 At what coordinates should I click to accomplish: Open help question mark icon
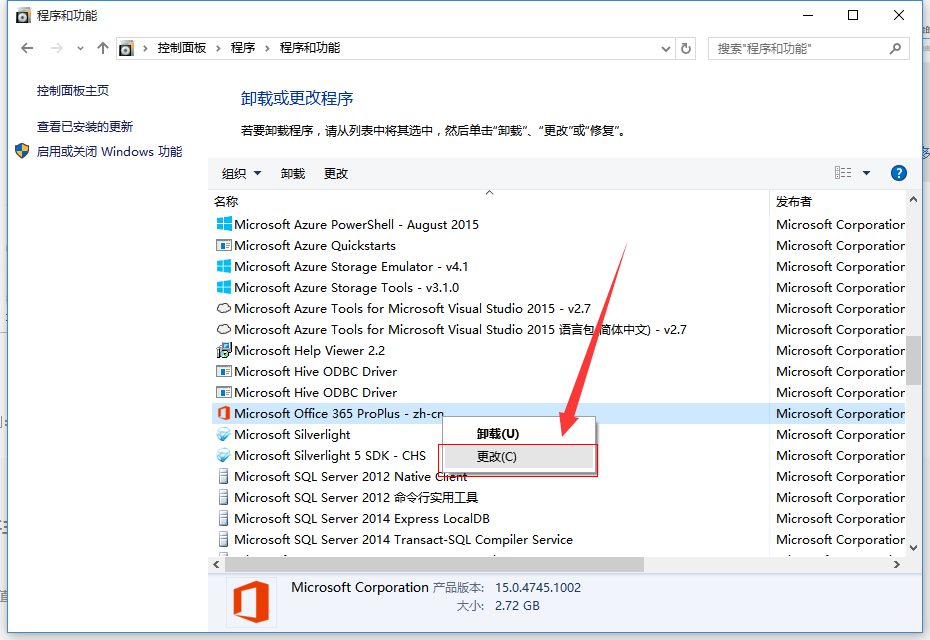[x=899, y=173]
